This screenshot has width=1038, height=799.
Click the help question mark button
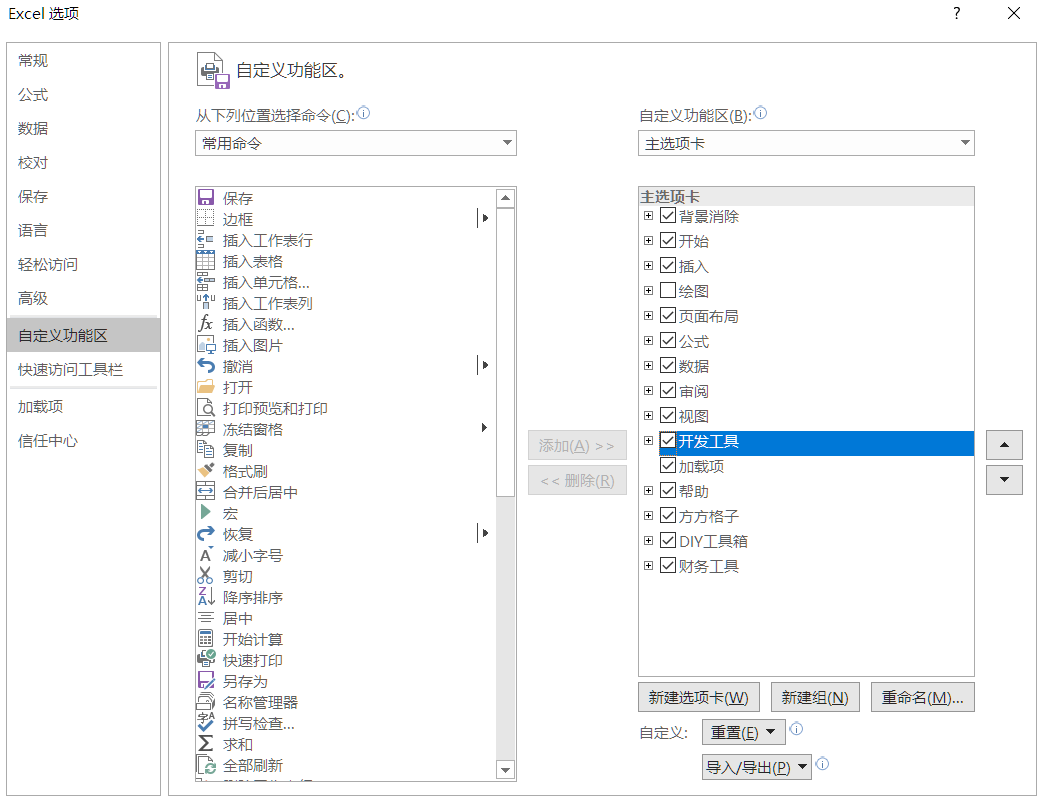(x=957, y=13)
